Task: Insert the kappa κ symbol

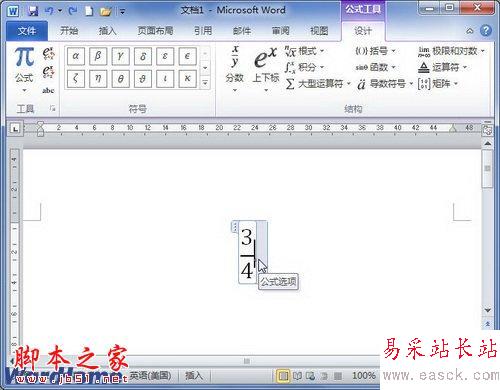Action: tap(187, 79)
